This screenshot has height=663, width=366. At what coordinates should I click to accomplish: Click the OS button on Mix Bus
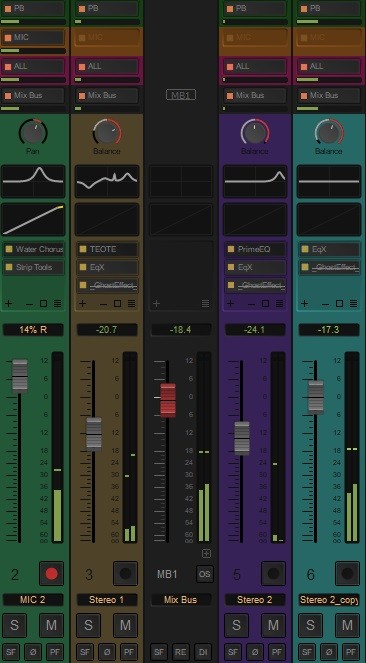pos(205,574)
